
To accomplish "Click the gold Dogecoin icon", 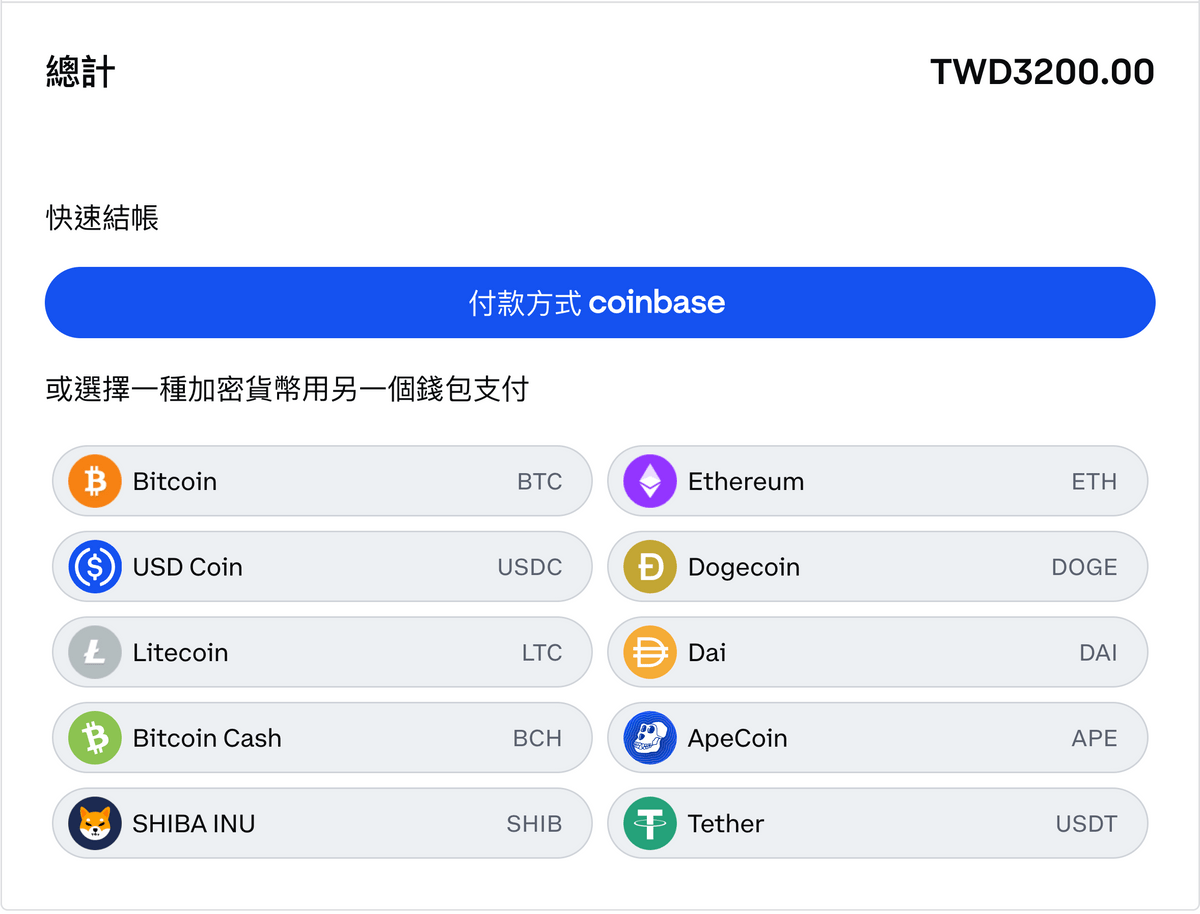I will [650, 567].
